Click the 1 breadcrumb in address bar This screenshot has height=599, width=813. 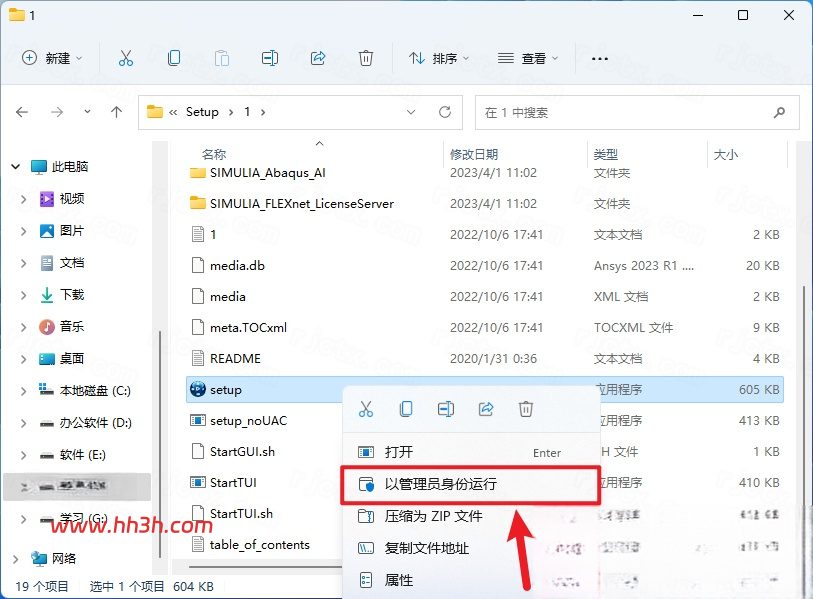[247, 112]
